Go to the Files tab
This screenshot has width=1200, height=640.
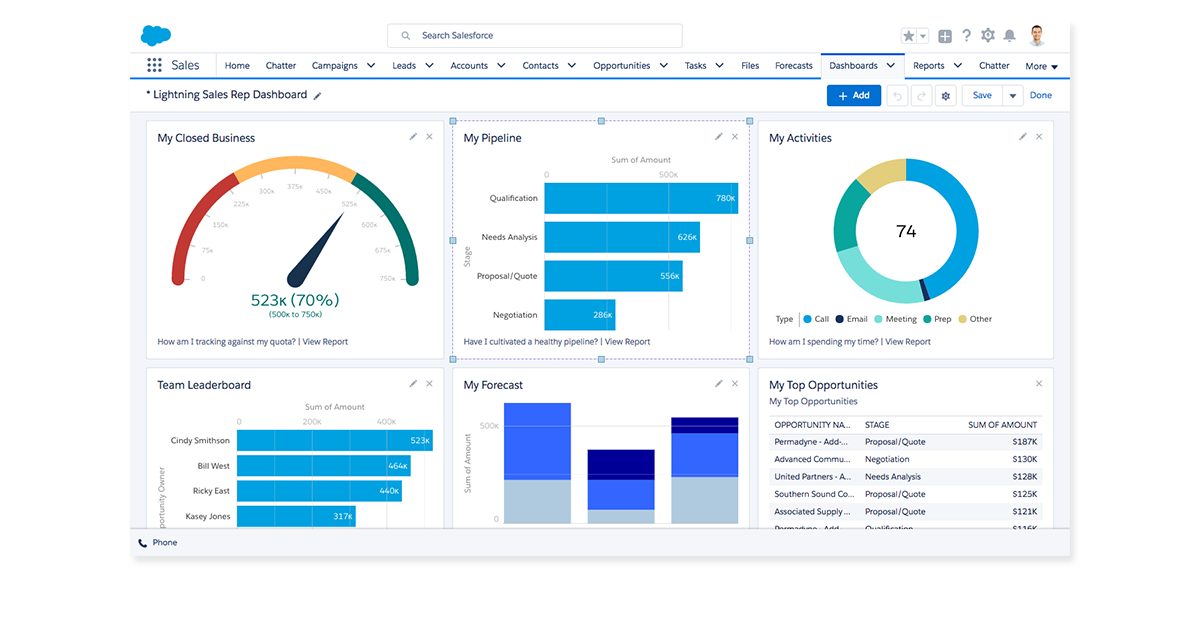pos(750,66)
